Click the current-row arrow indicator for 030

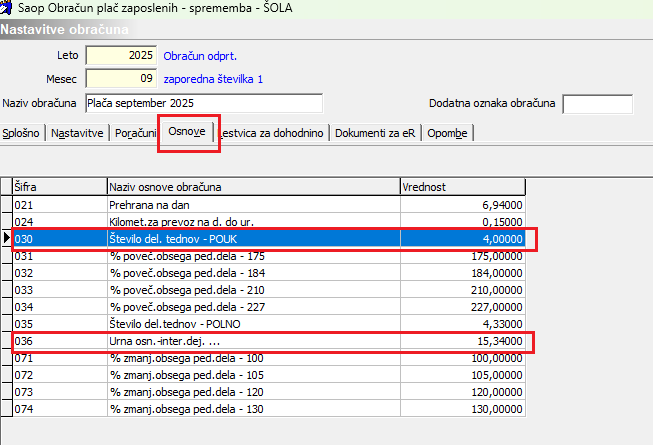pos(6,238)
